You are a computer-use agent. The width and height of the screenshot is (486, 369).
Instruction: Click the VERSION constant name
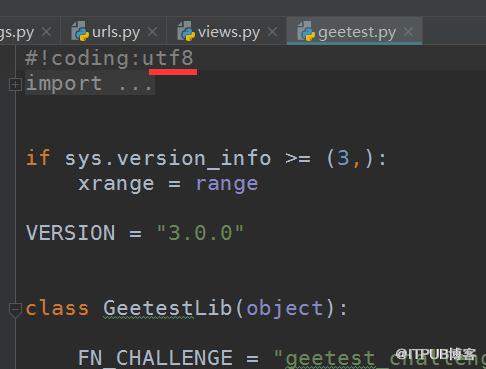point(71,233)
